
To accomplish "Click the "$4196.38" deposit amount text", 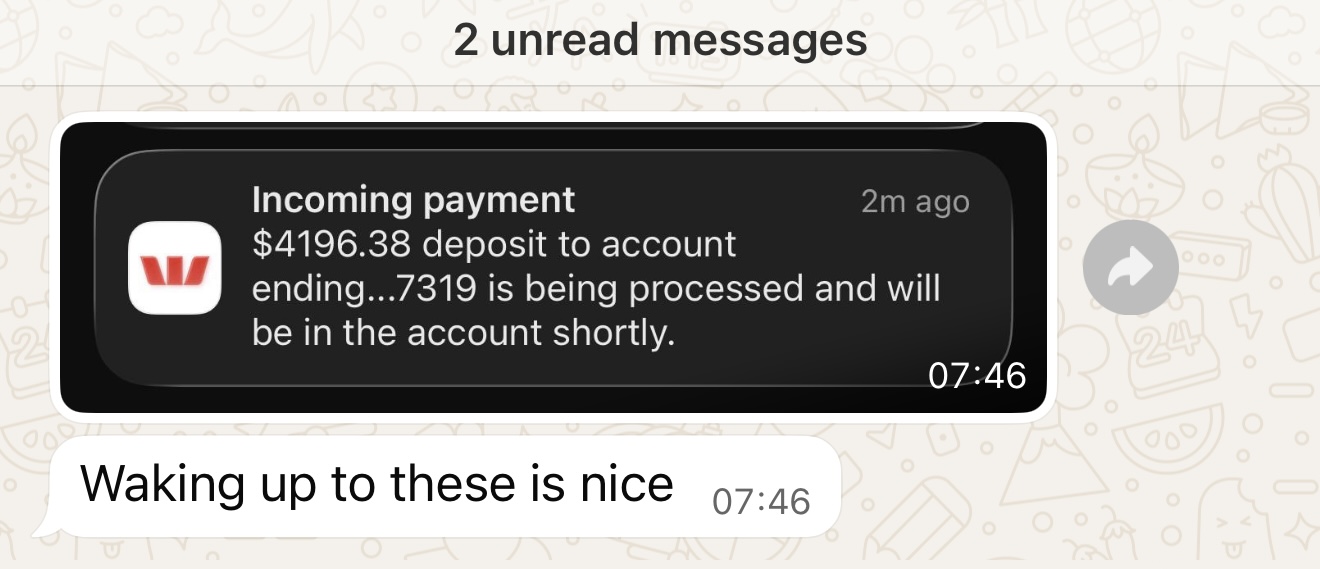I will [x=329, y=244].
